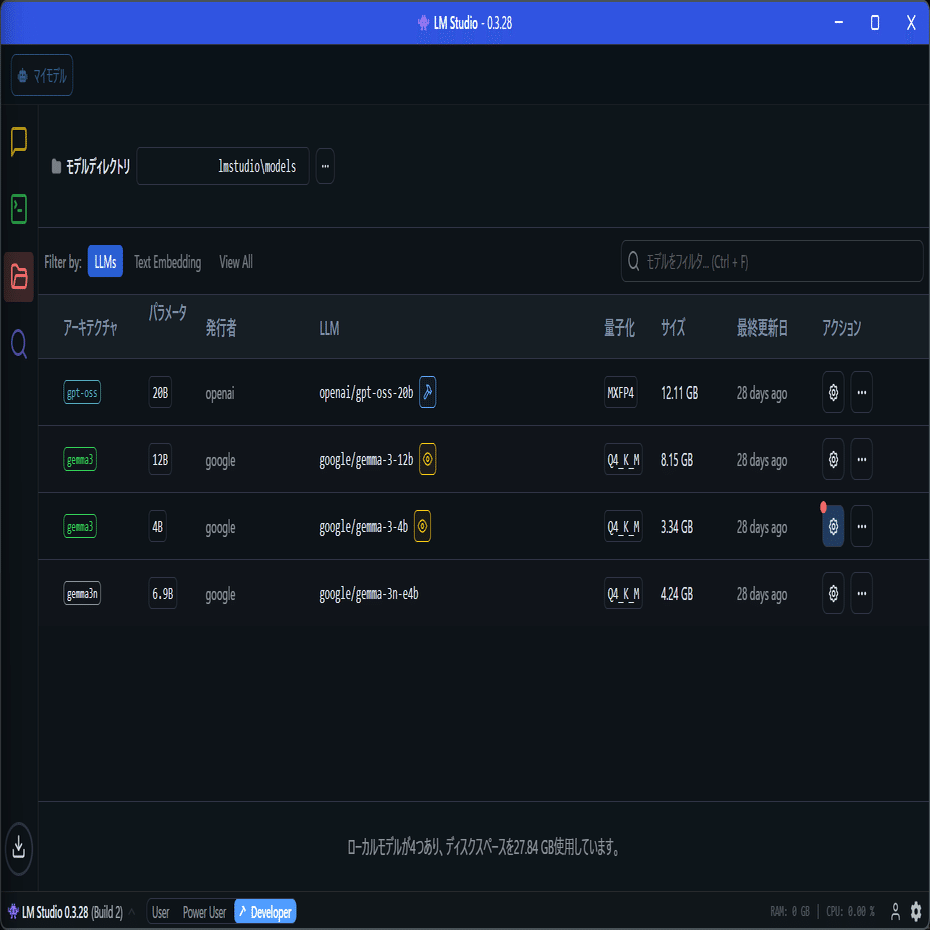The image size is (930, 930).
Task: Click Q4_K_M badge in gemma-3-12b row
Action: 623,460
